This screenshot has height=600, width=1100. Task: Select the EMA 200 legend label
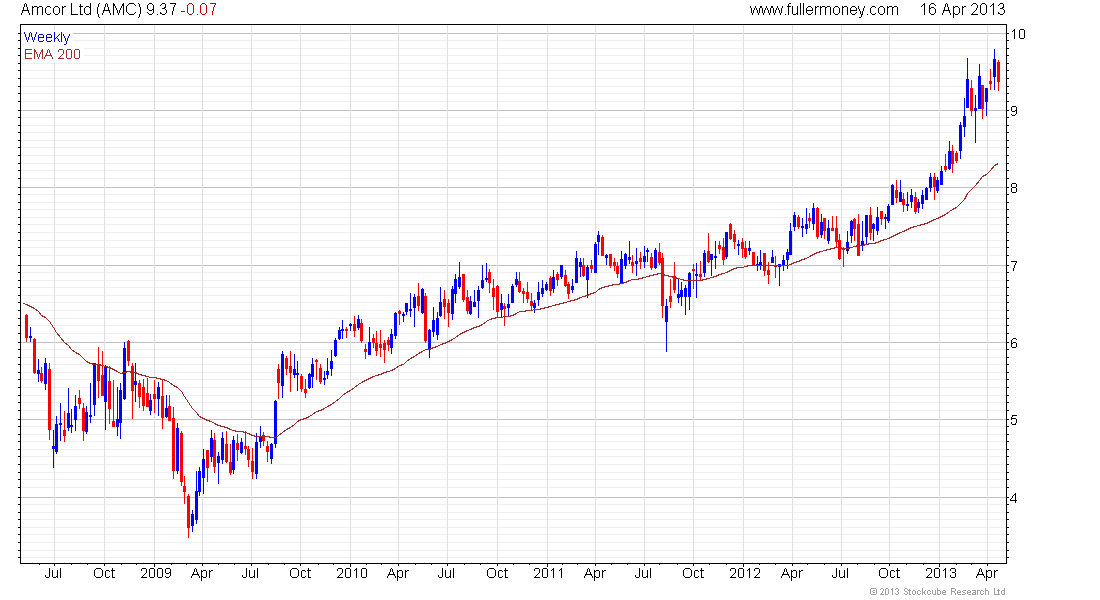coord(52,55)
